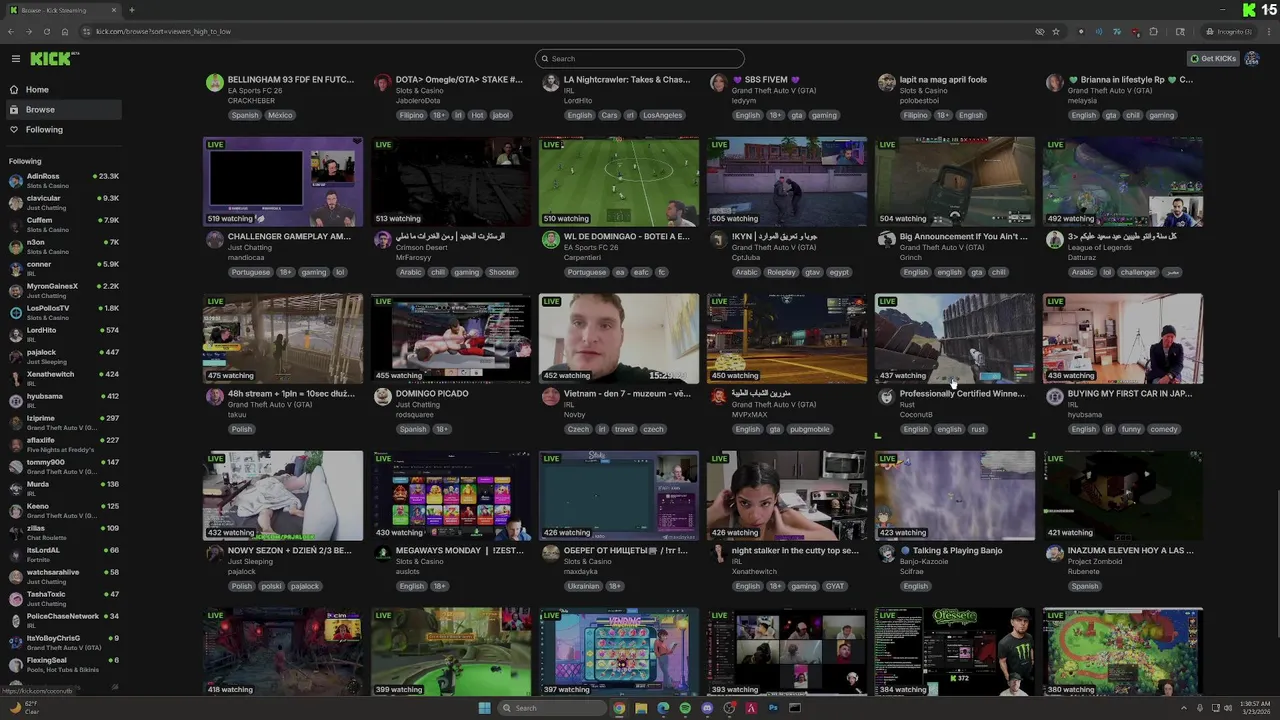
Task: Open the EA Sports FC soccer stream thumbnail by Carpentieri
Action: click(619, 182)
